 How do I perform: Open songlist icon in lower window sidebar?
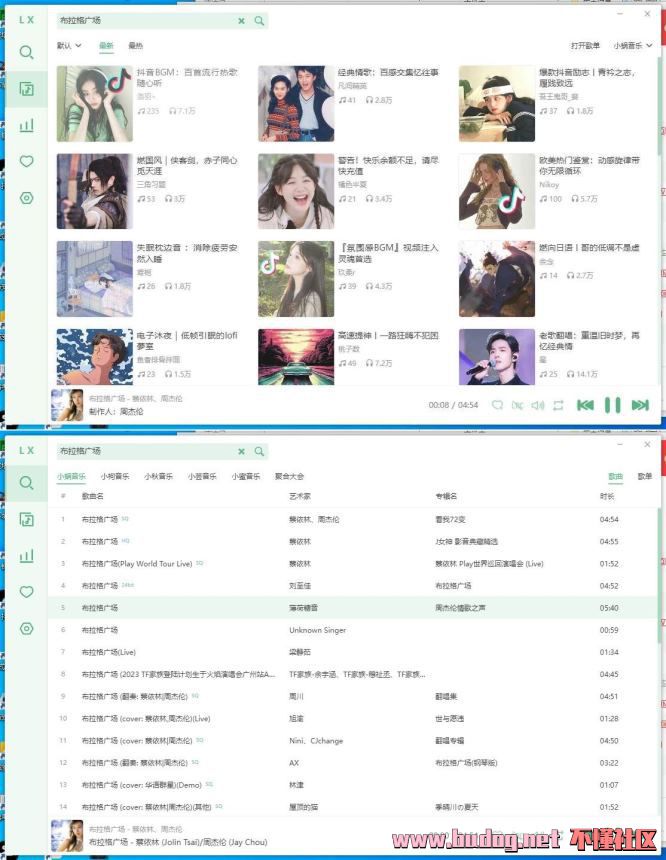pyautogui.click(x=27, y=519)
